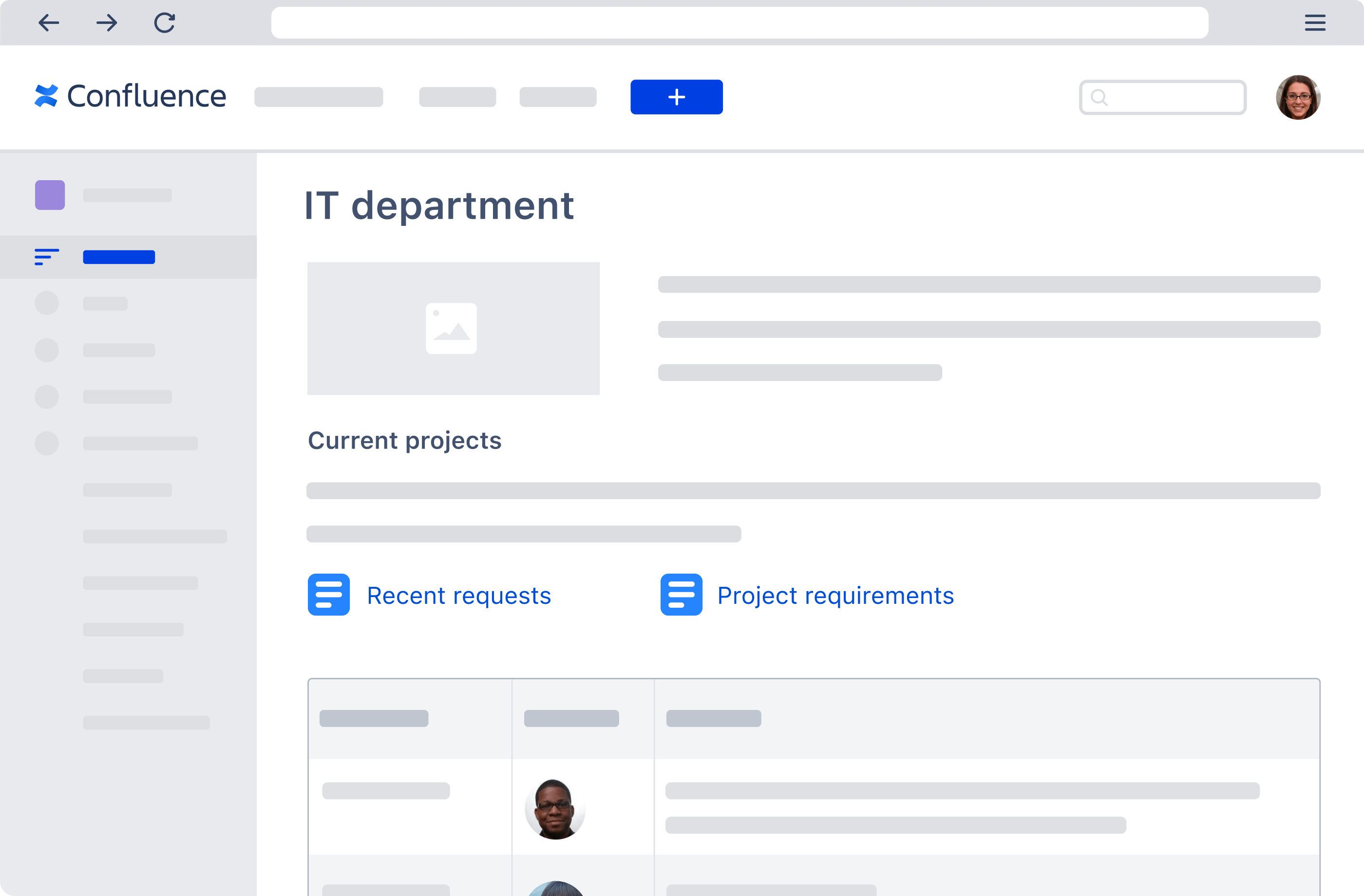The height and width of the screenshot is (896, 1364).
Task: Click the purple space icon in sidebar
Action: tap(50, 195)
